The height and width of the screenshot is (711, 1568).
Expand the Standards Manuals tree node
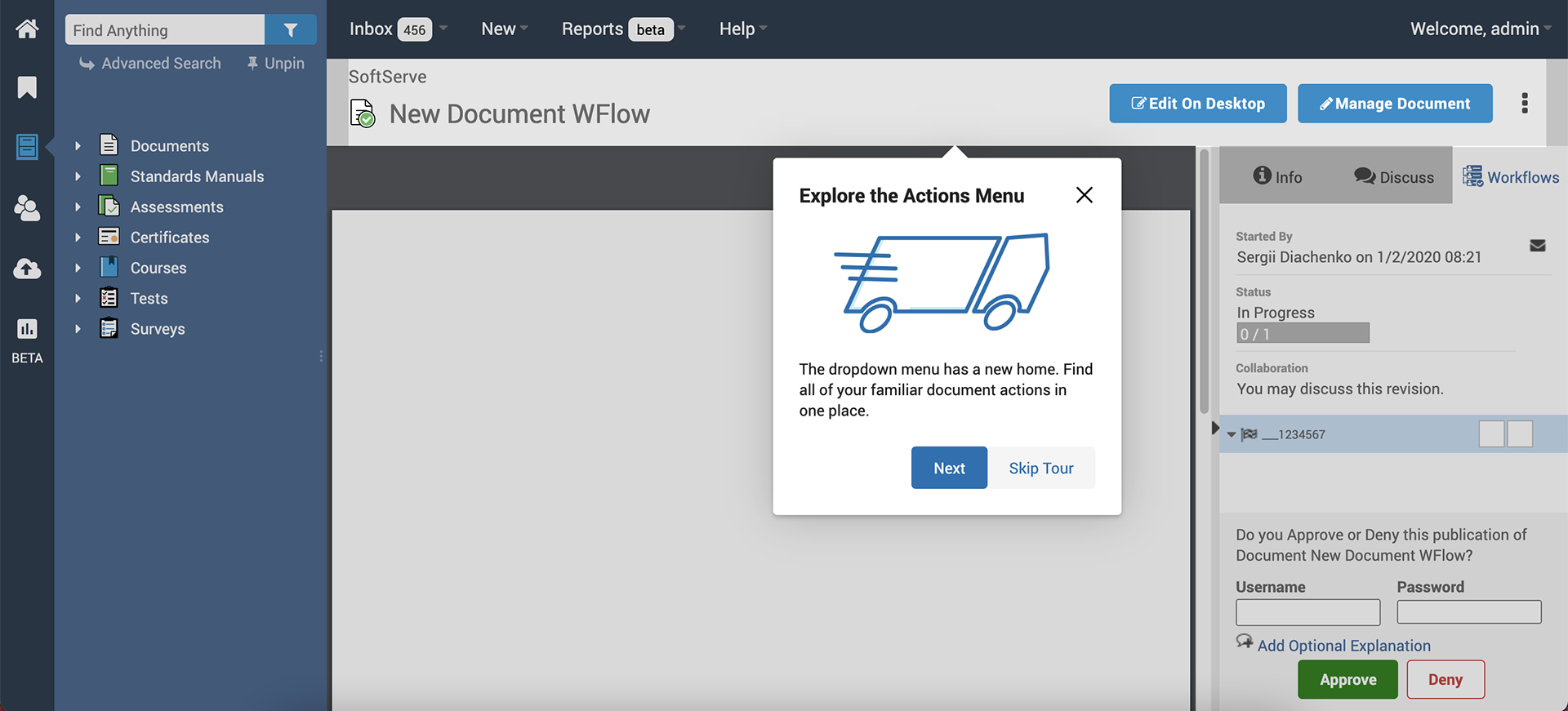[78, 176]
